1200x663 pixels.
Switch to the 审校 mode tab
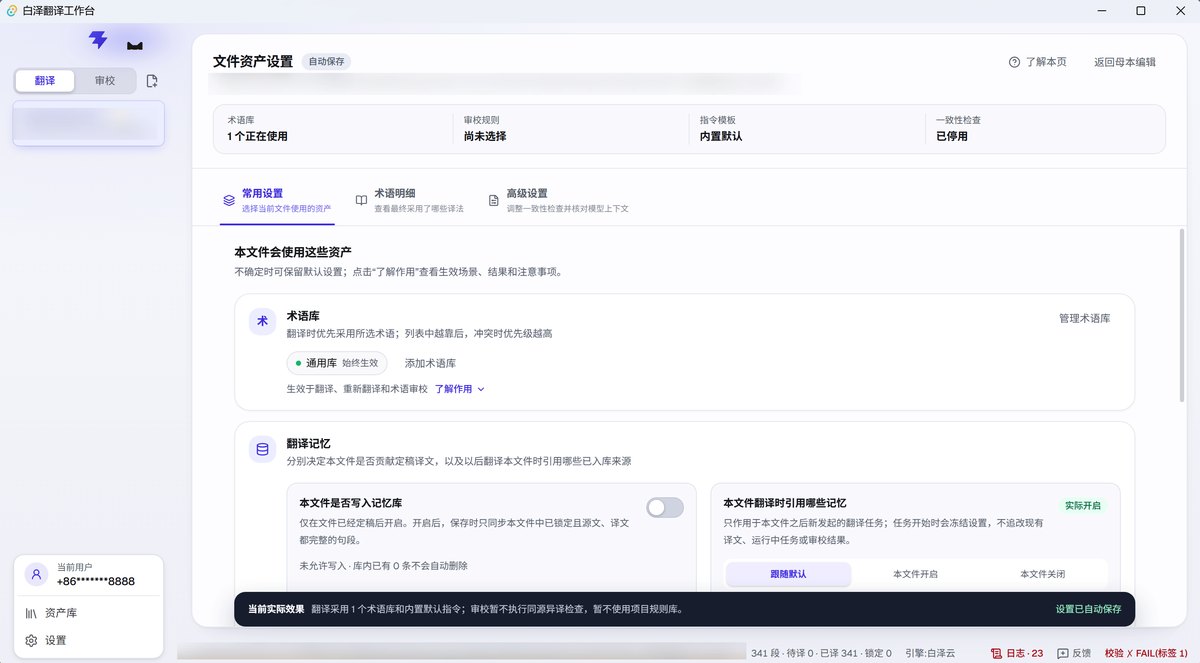point(105,81)
